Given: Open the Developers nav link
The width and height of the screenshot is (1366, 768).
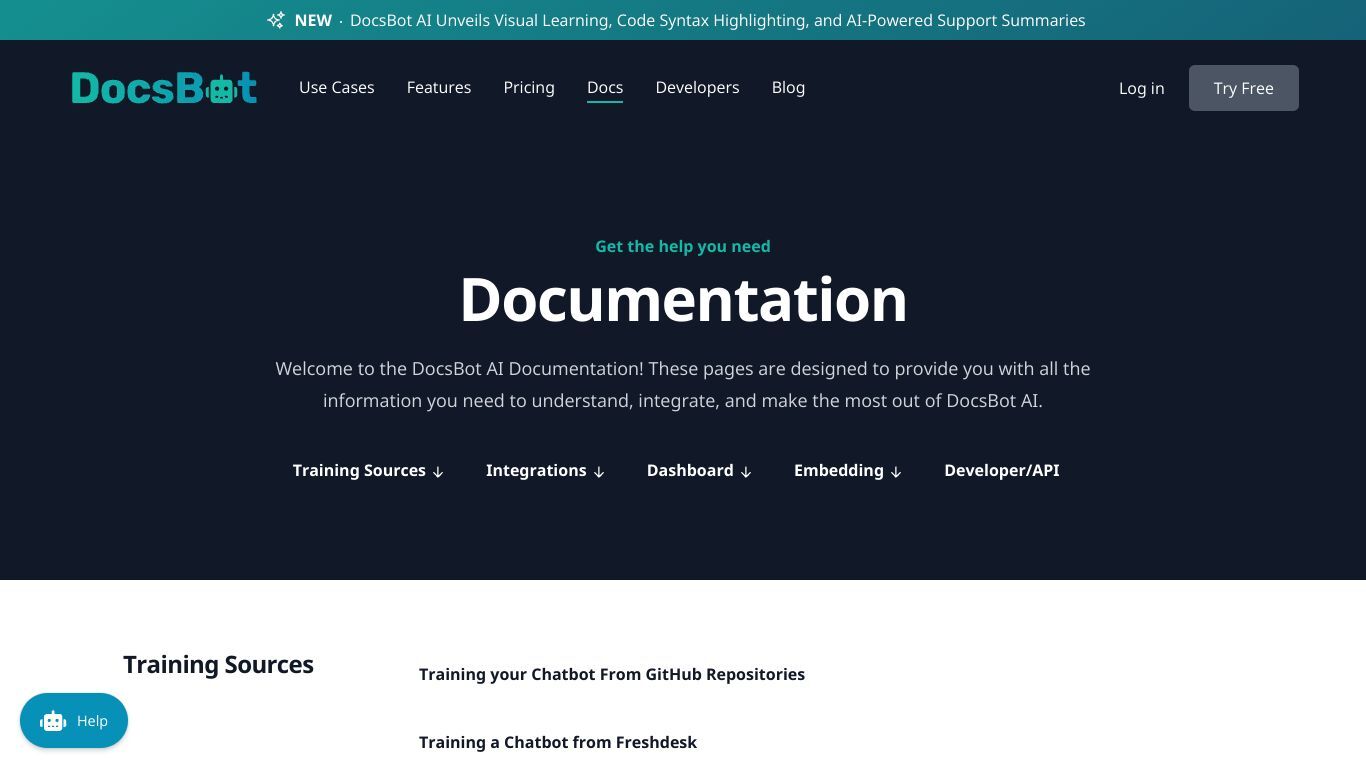Looking at the screenshot, I should pos(697,87).
